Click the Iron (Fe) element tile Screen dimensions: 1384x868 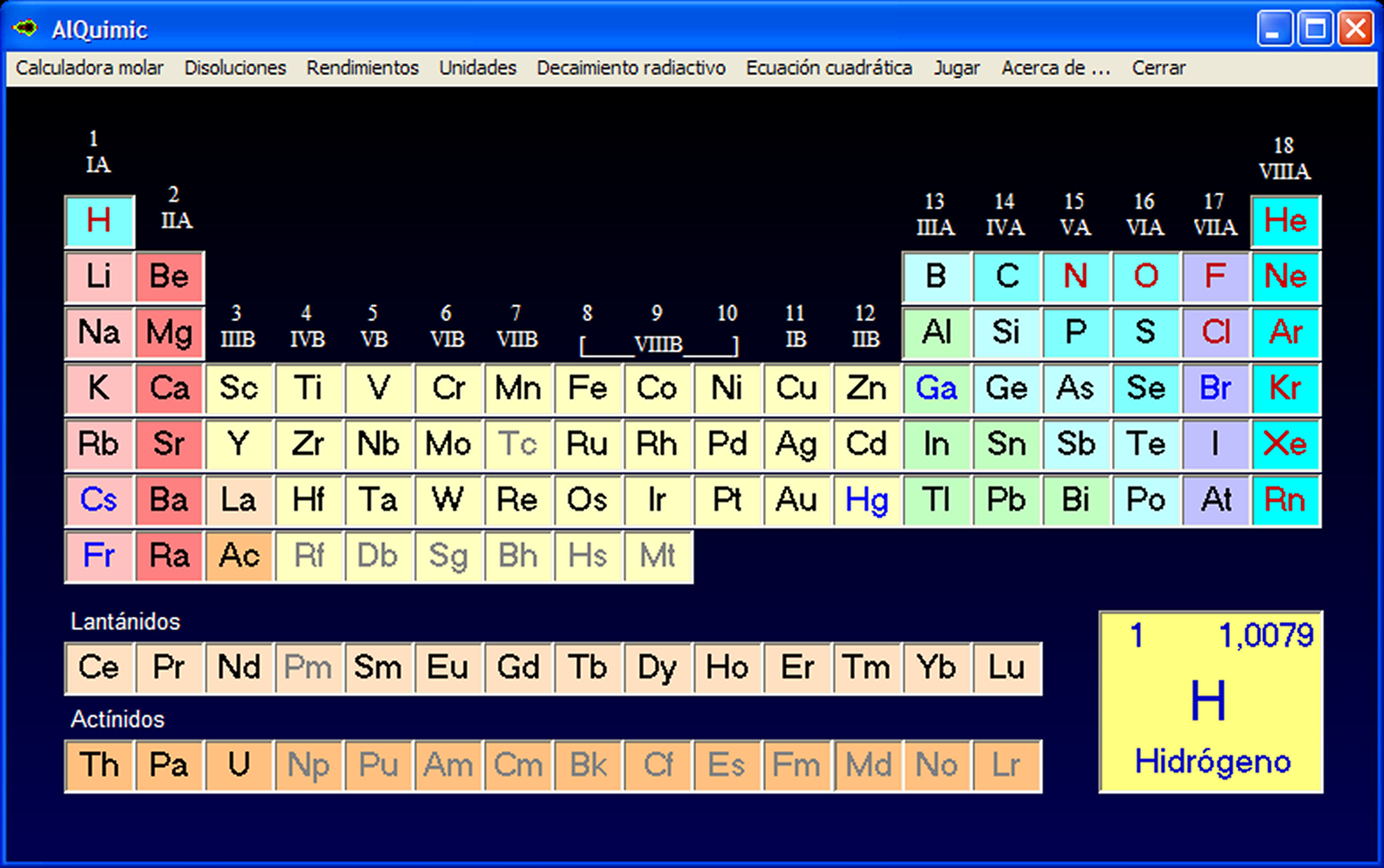pos(588,389)
